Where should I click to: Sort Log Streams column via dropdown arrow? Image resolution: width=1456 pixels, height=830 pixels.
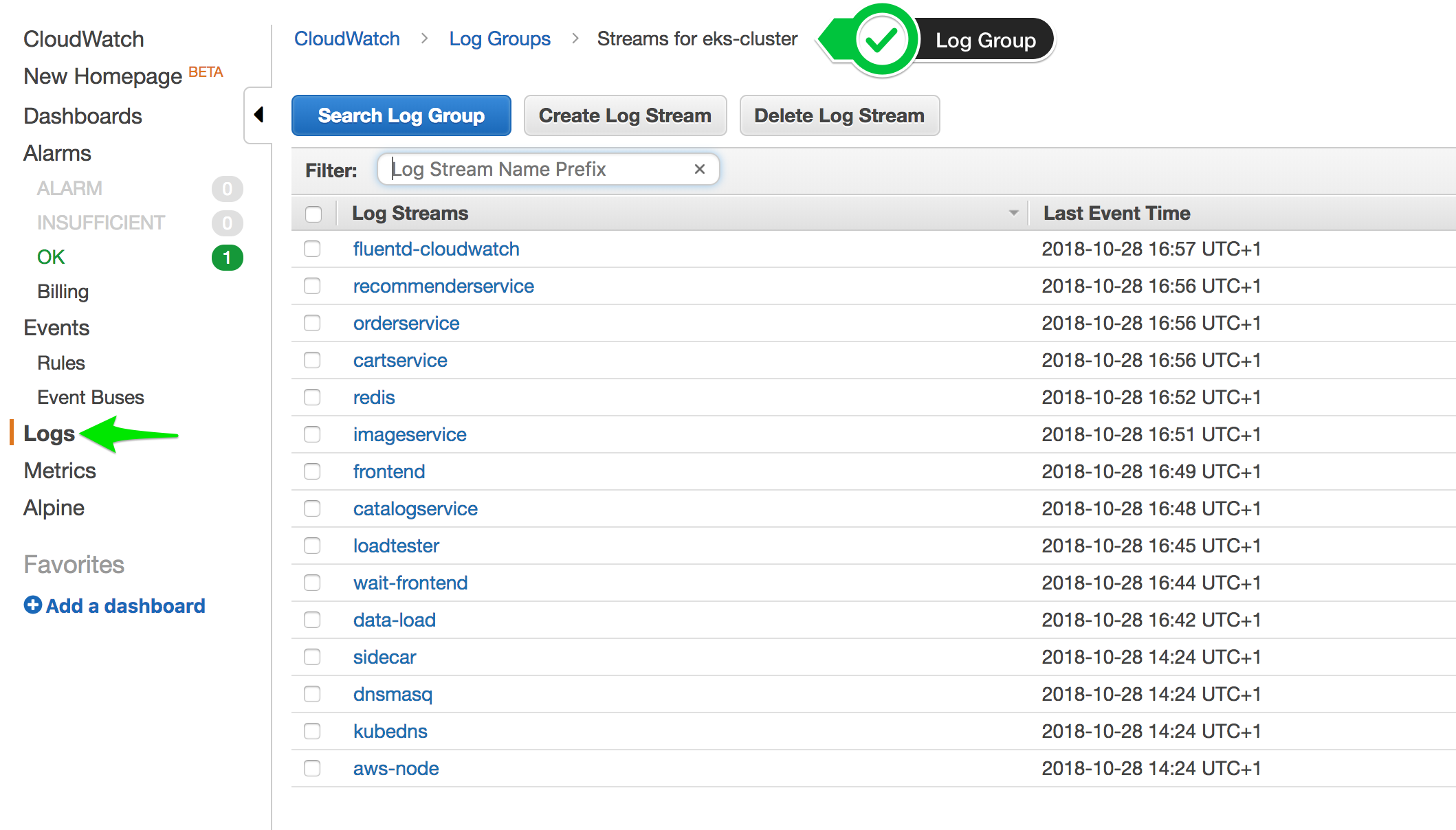[x=1013, y=213]
